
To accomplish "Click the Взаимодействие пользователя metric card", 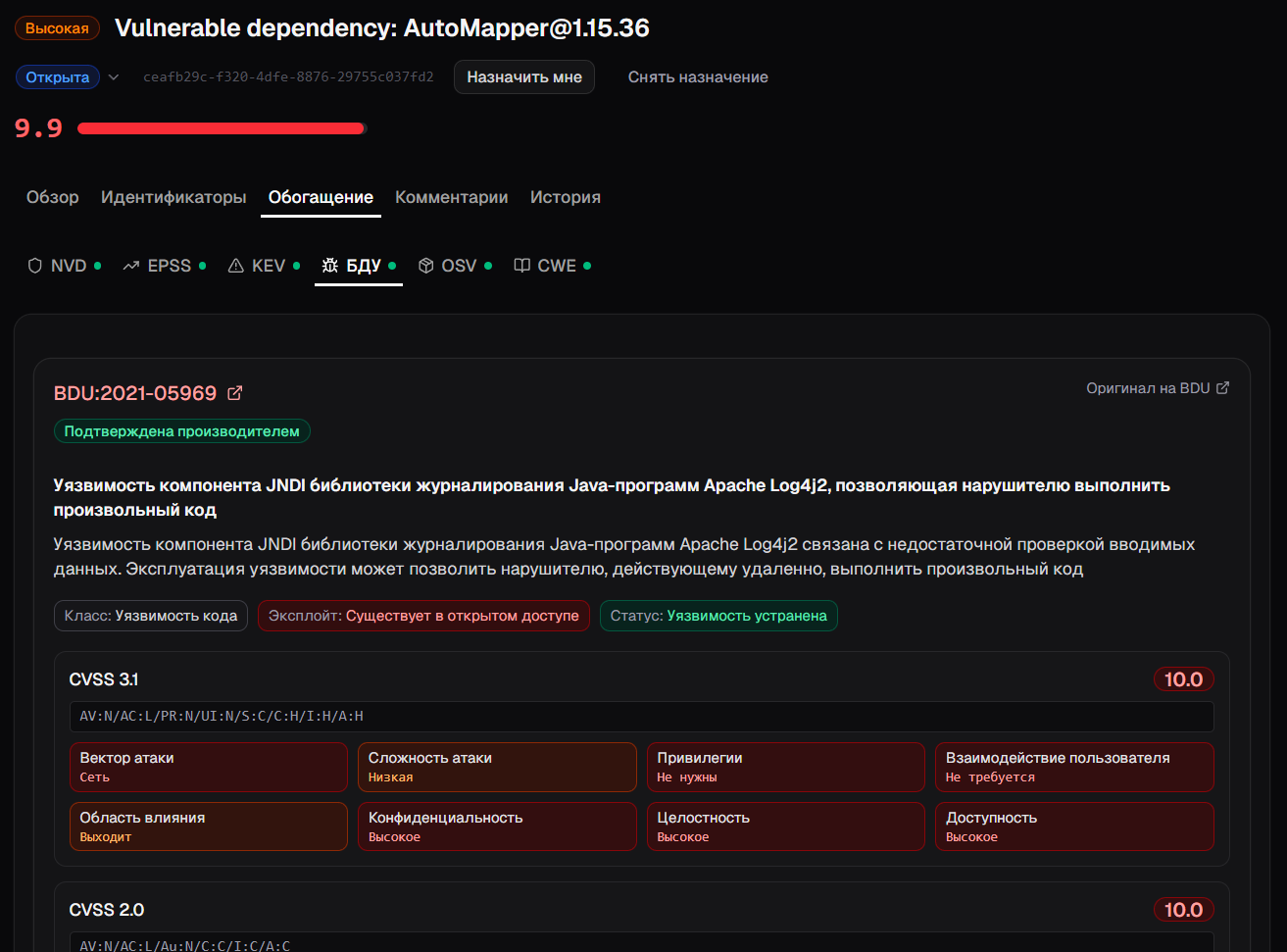I will click(x=1074, y=767).
